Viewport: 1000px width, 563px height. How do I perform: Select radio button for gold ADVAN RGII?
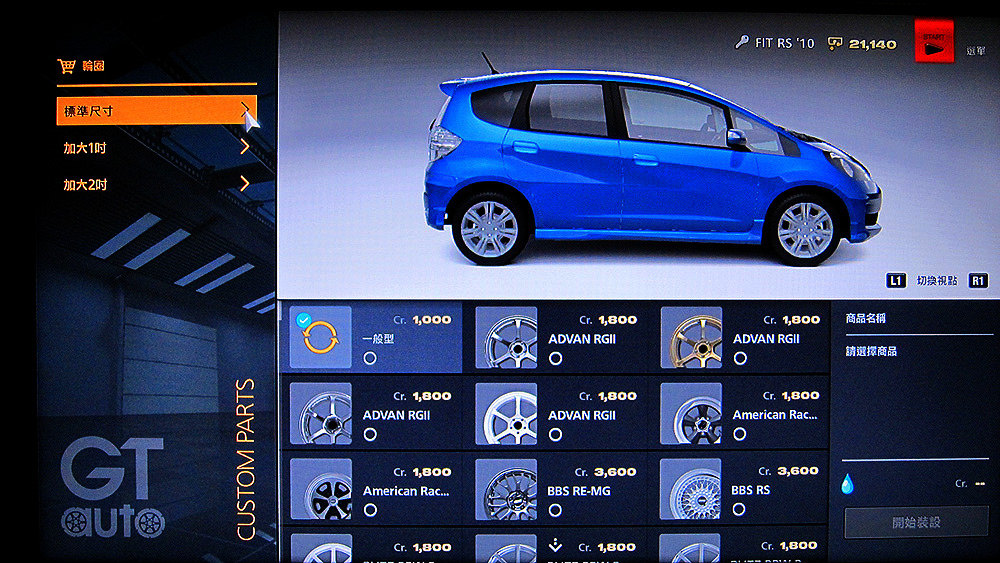[740, 358]
